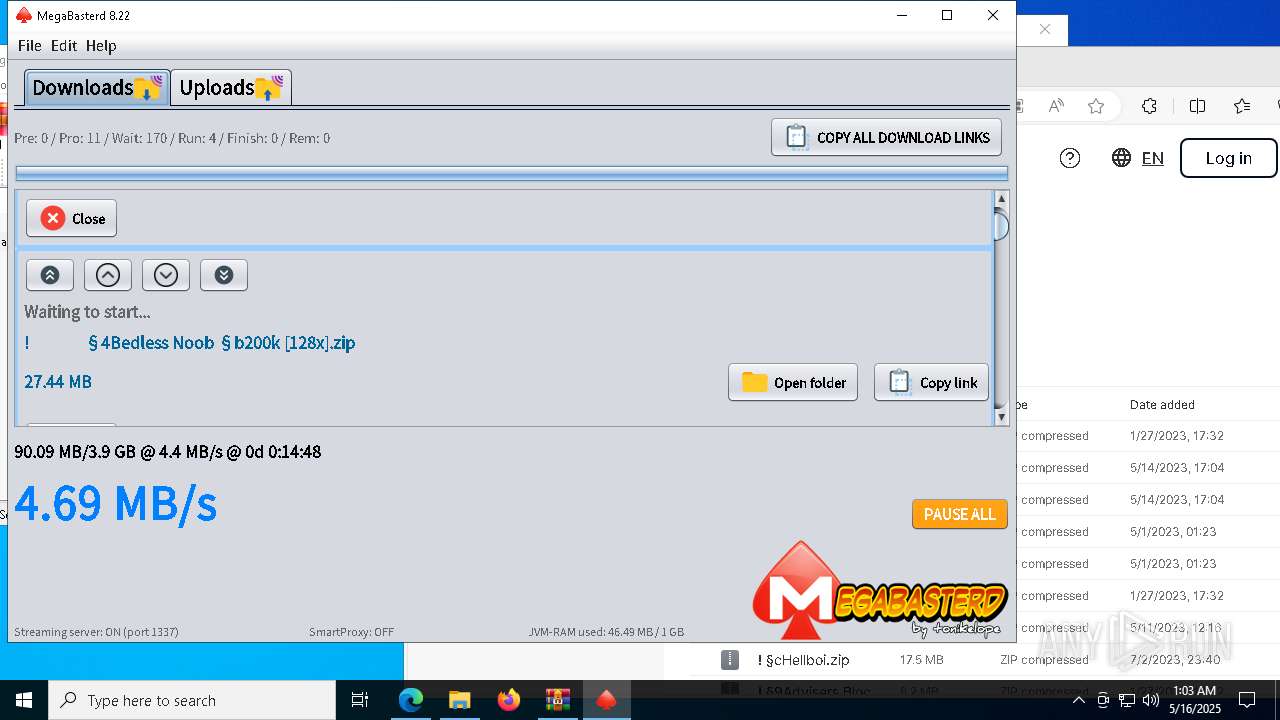Click the help question mark icon on webpage
Image resolution: width=1280 pixels, height=720 pixels.
click(x=1070, y=158)
